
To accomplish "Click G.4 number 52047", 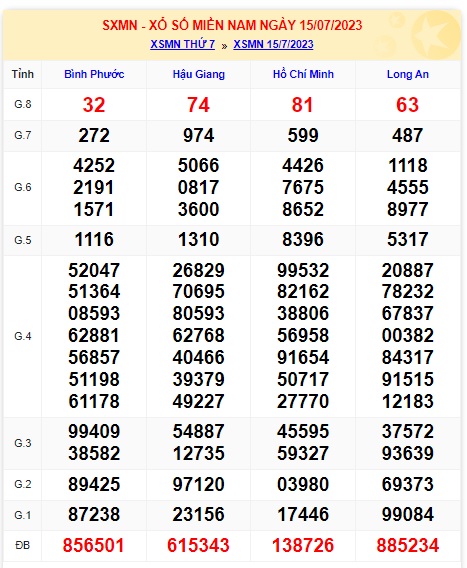I will coord(94,271).
